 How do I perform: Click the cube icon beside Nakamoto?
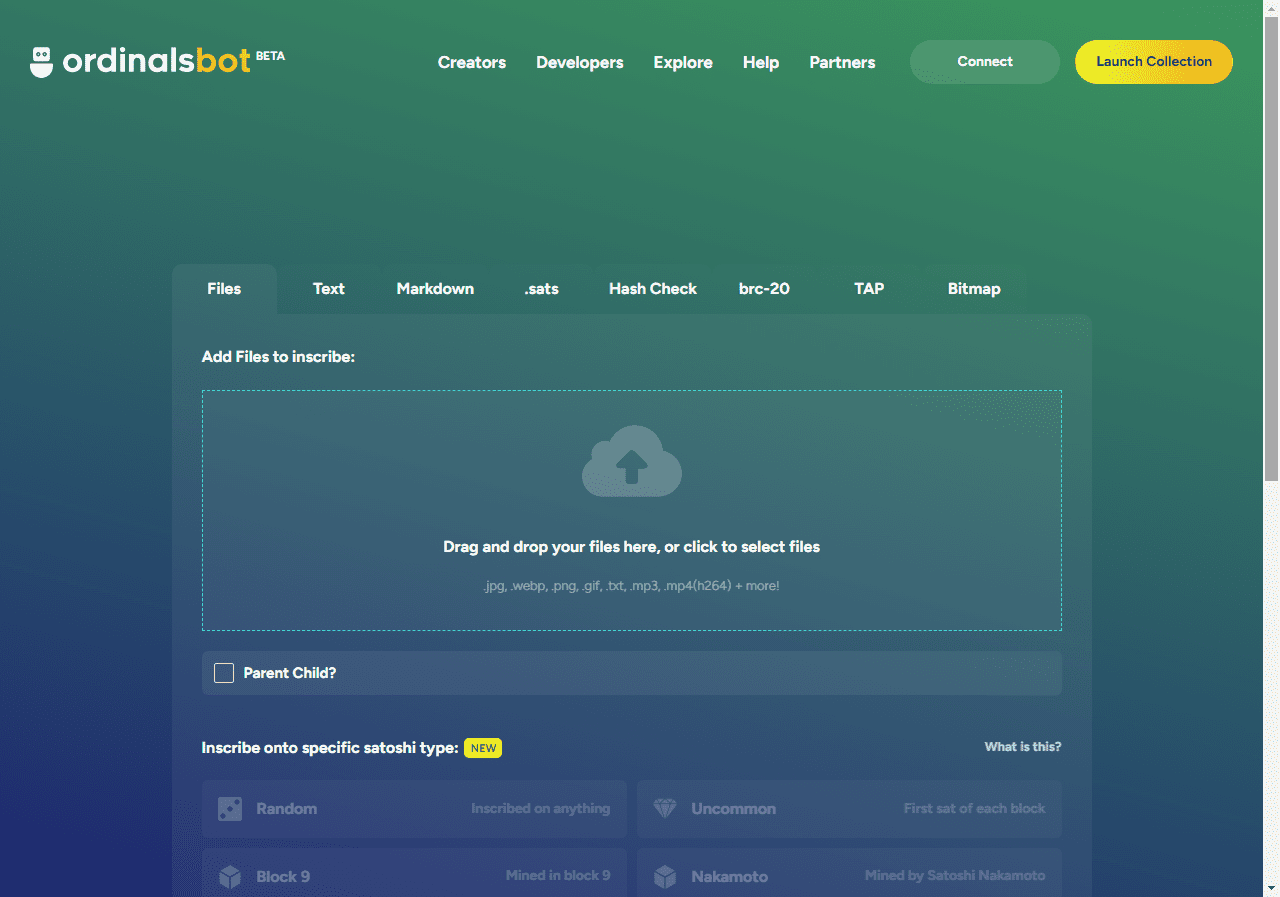point(665,877)
